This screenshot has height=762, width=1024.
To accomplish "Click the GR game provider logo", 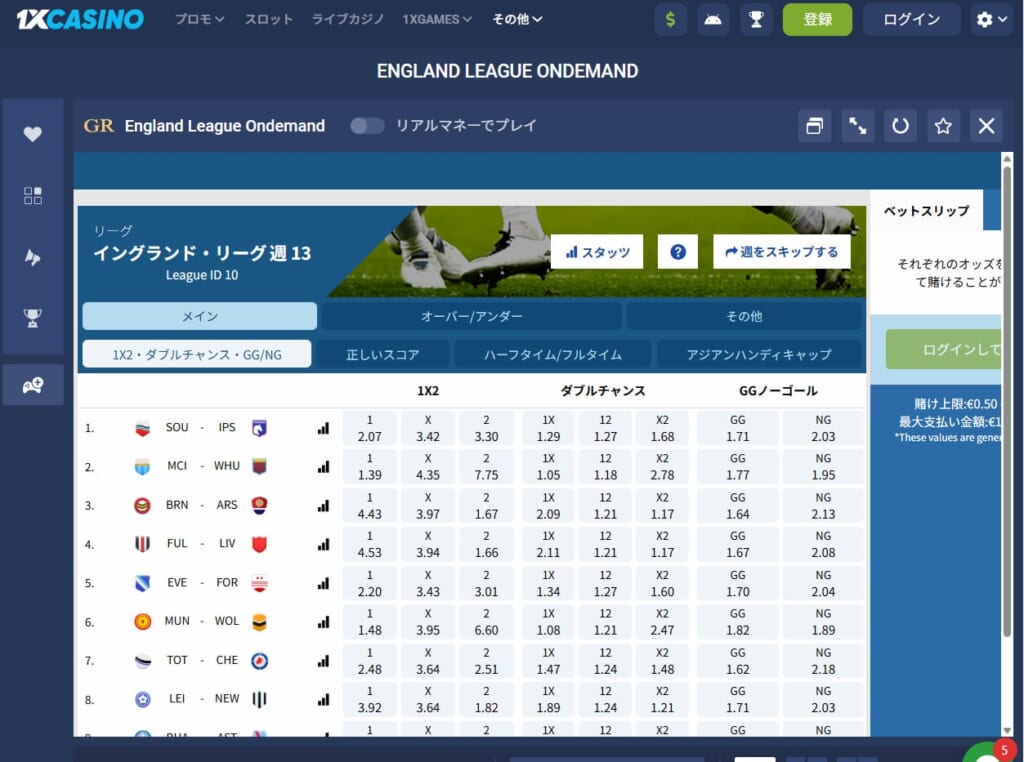I will 99,125.
